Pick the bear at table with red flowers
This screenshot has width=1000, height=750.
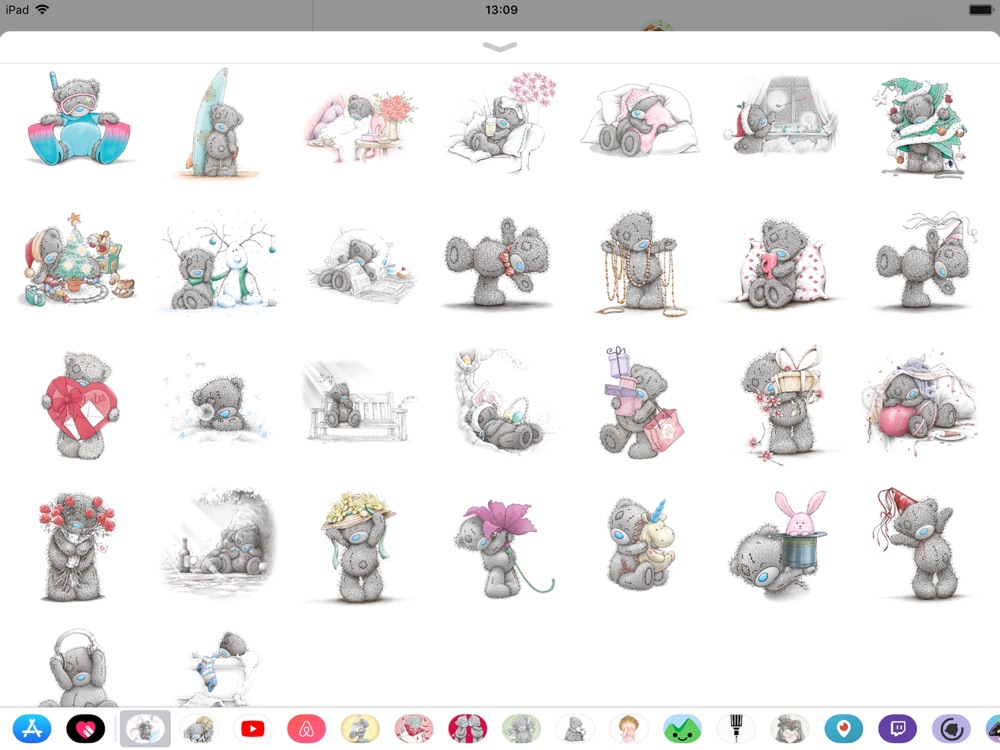(x=360, y=128)
